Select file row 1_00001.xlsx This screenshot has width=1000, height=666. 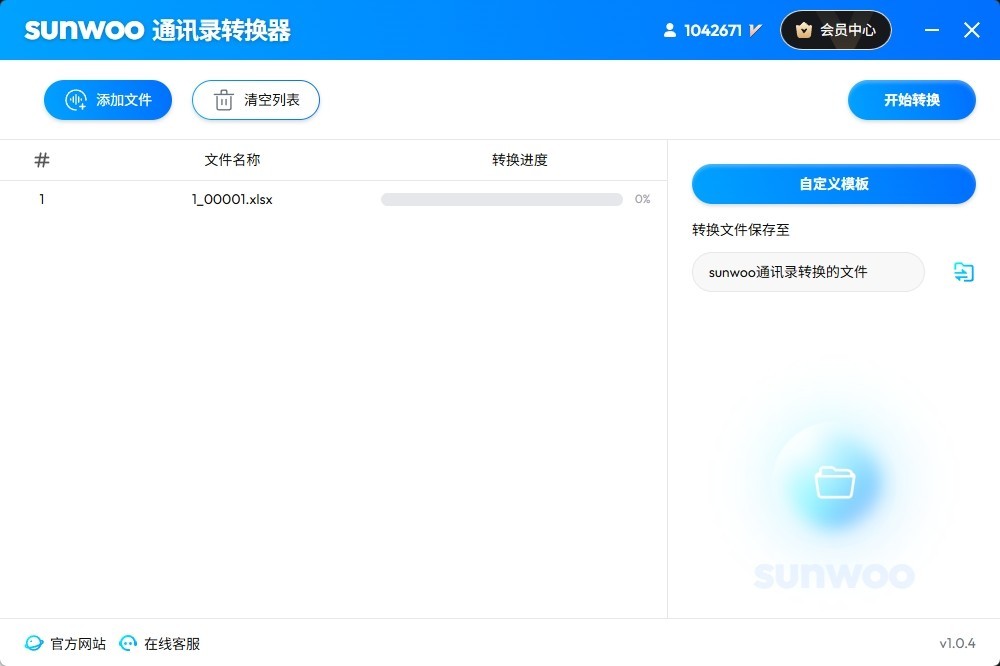(x=334, y=200)
